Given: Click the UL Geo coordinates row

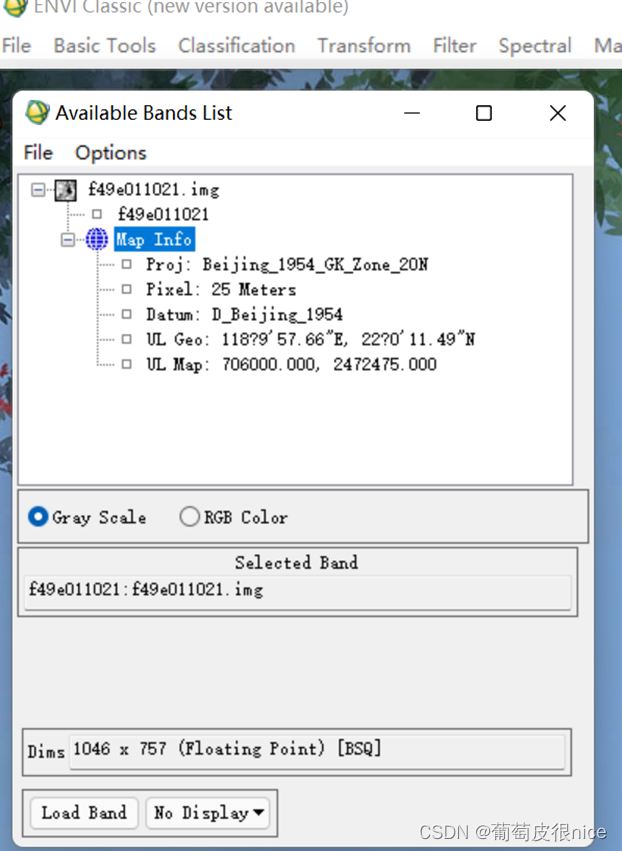Looking at the screenshot, I should [x=309, y=339].
